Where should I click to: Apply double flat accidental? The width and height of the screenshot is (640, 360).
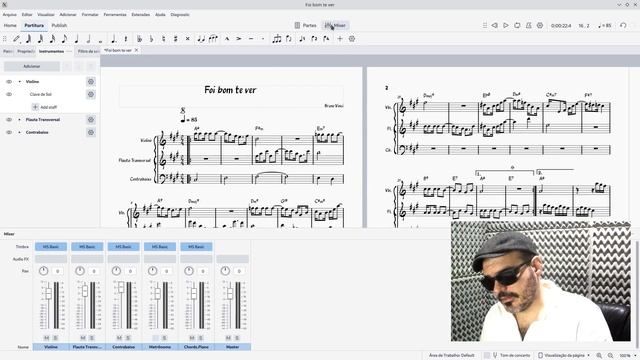[139, 39]
